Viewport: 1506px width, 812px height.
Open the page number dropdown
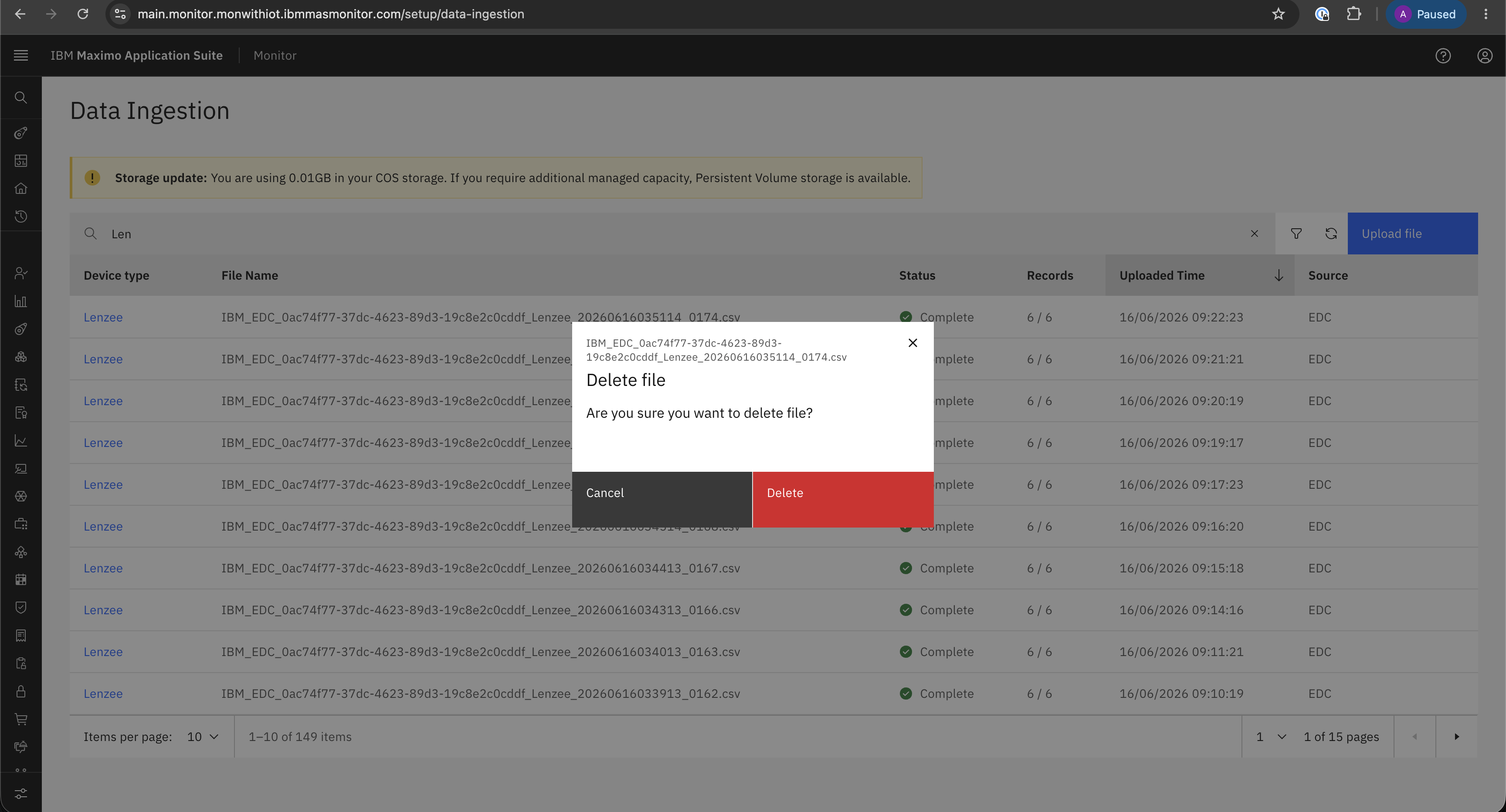coord(1271,737)
